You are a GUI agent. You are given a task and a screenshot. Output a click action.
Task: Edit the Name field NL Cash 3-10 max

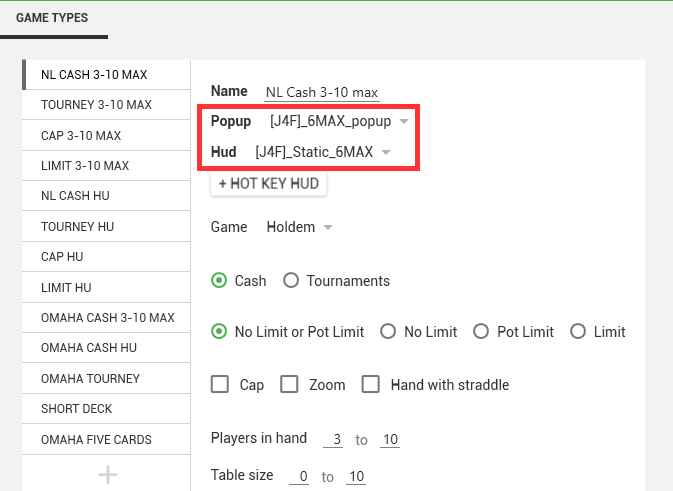[322, 92]
